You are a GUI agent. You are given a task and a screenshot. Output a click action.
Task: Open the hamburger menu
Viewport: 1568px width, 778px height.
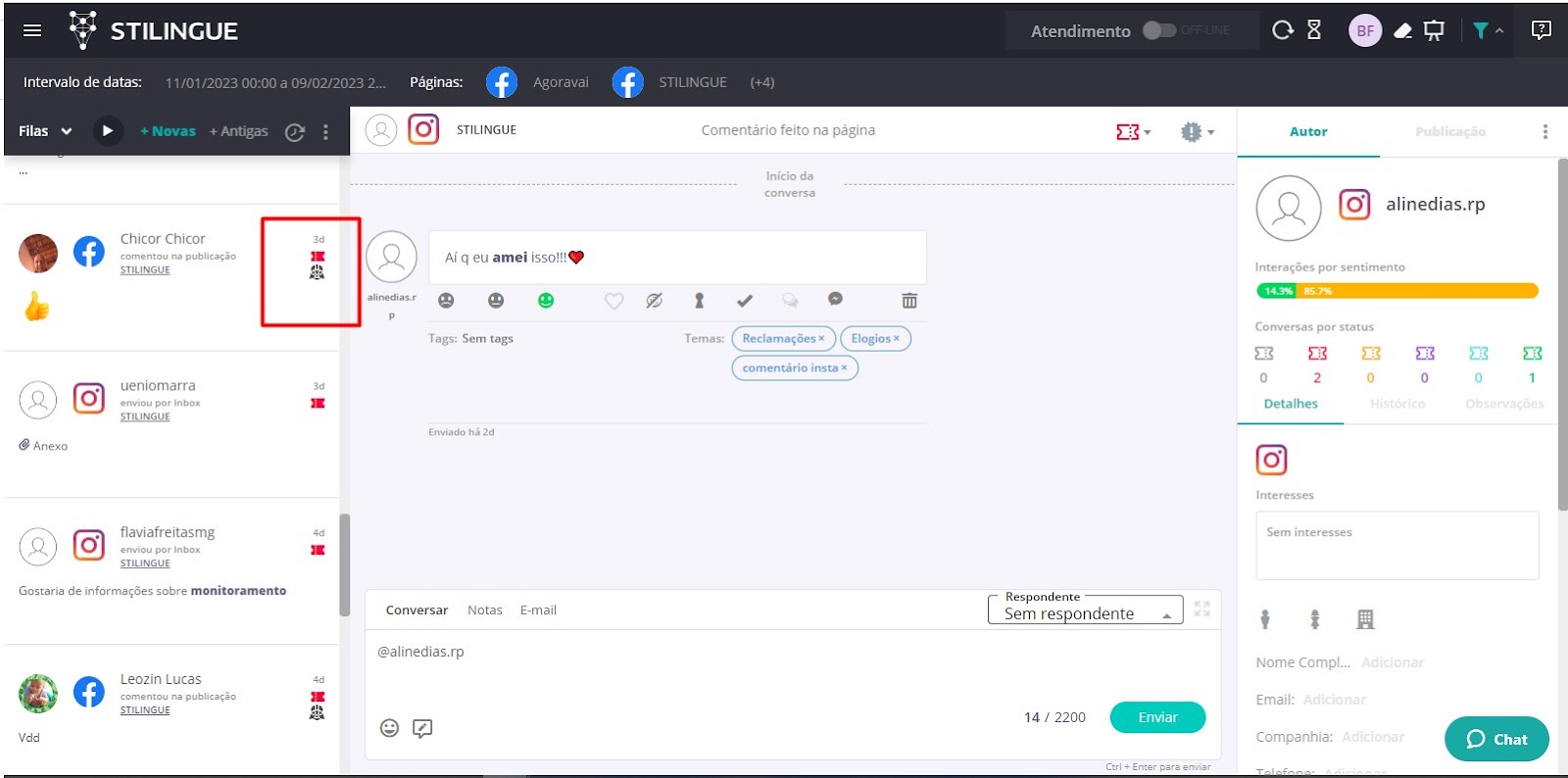[x=32, y=30]
